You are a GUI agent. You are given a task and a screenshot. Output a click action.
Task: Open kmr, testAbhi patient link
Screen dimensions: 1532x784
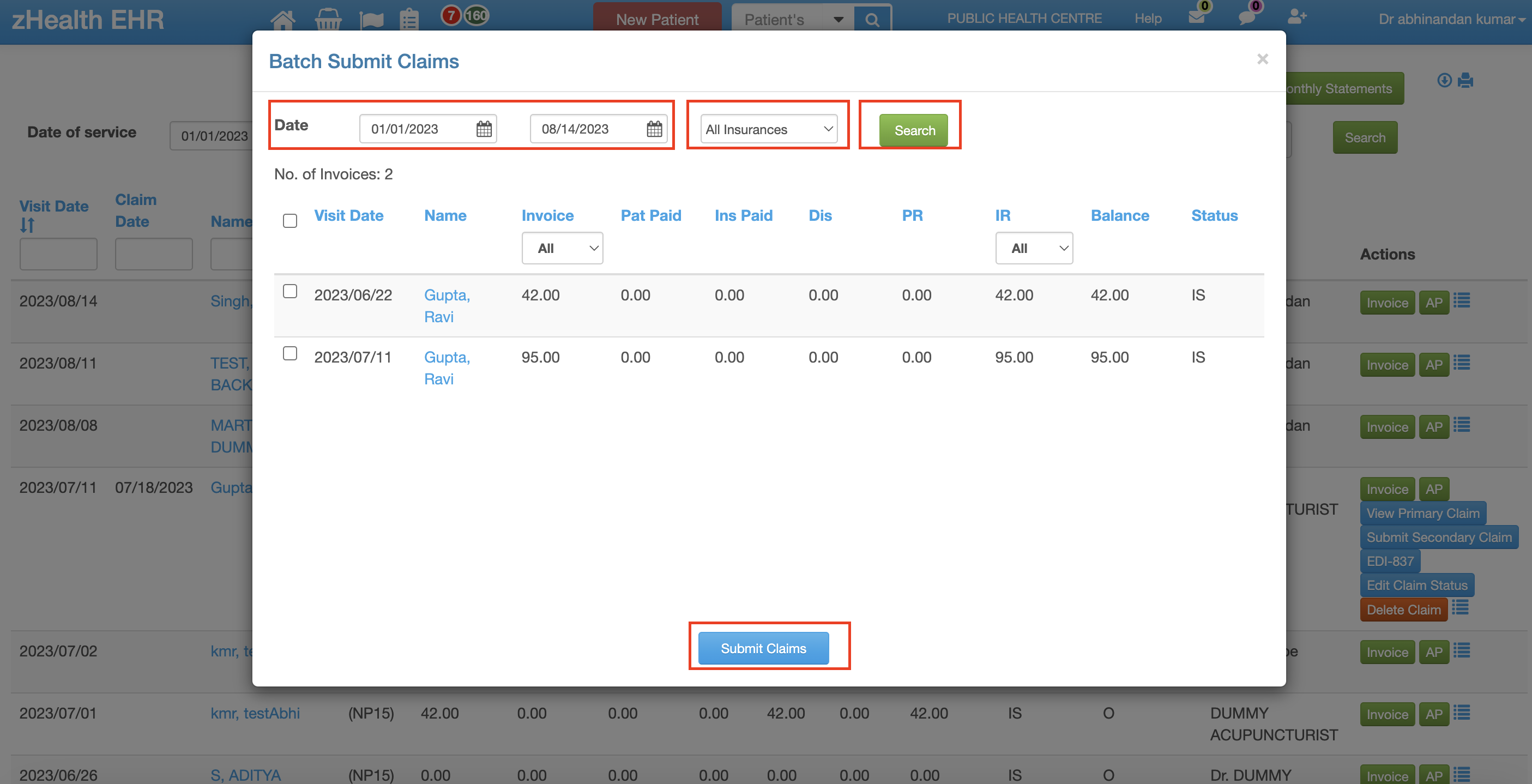tap(255, 713)
